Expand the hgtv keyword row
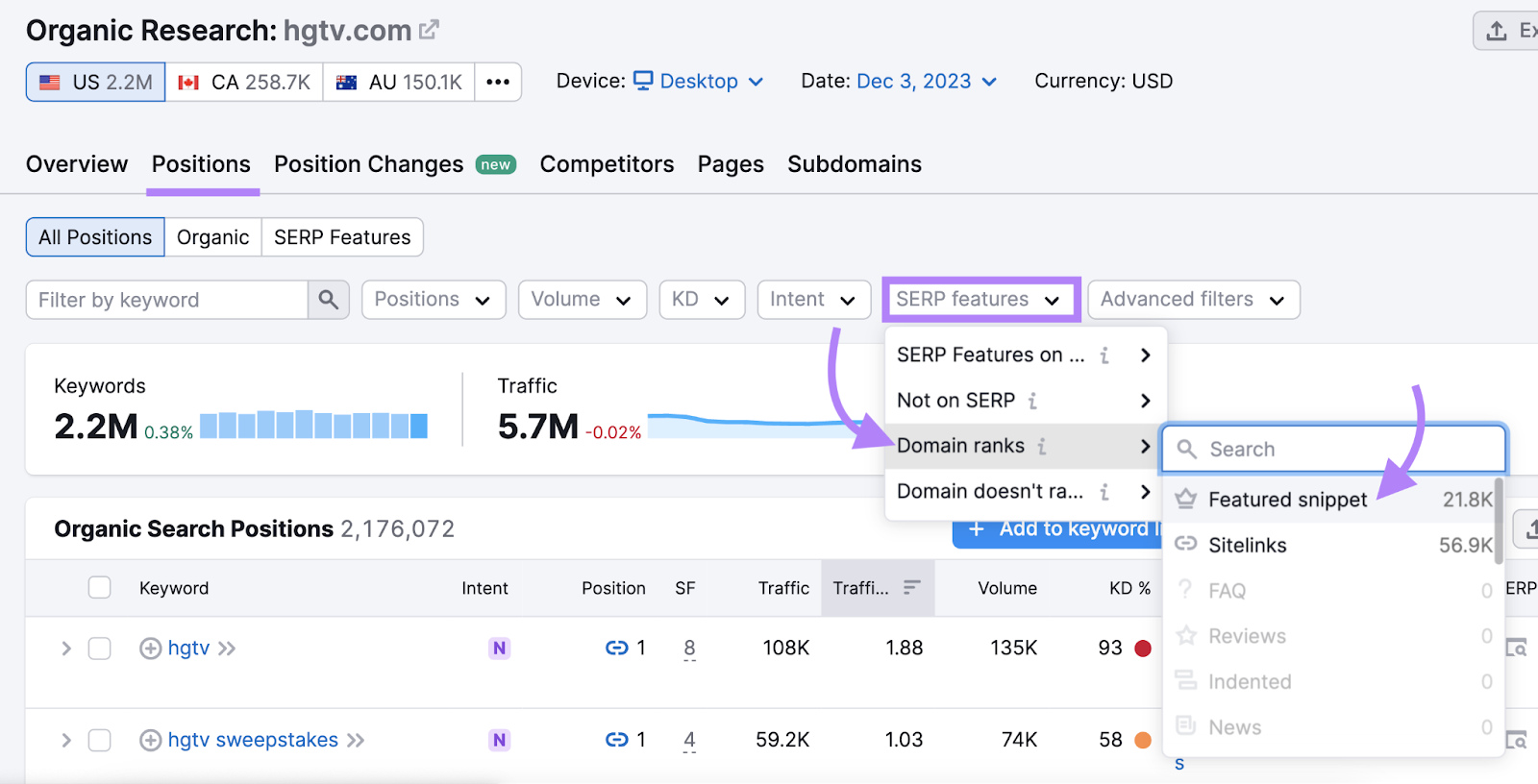 coord(66,649)
